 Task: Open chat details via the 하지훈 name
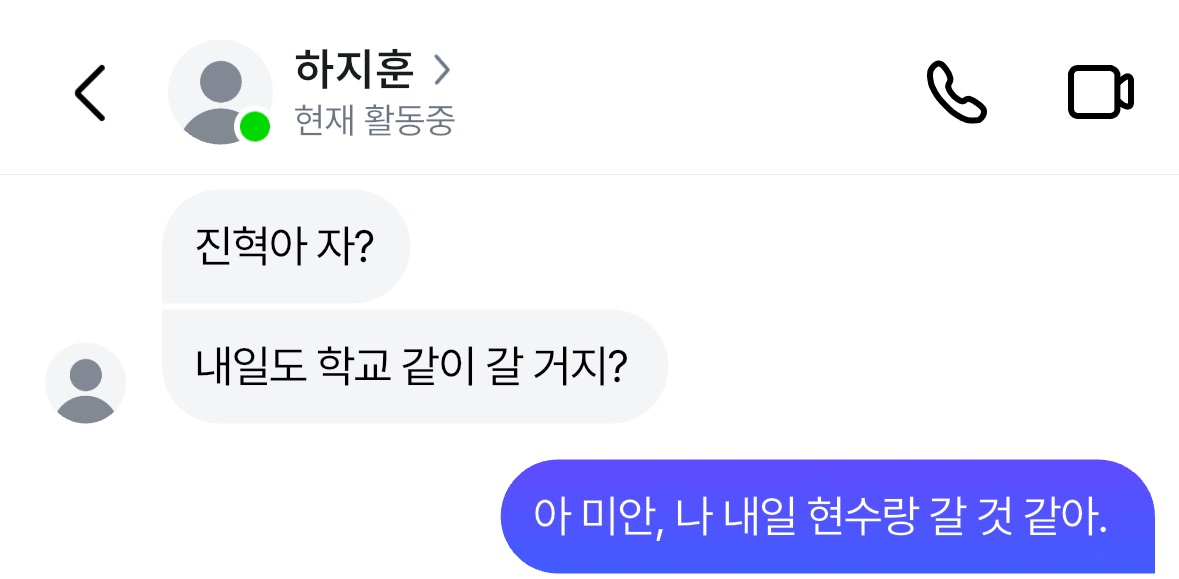[x=355, y=70]
